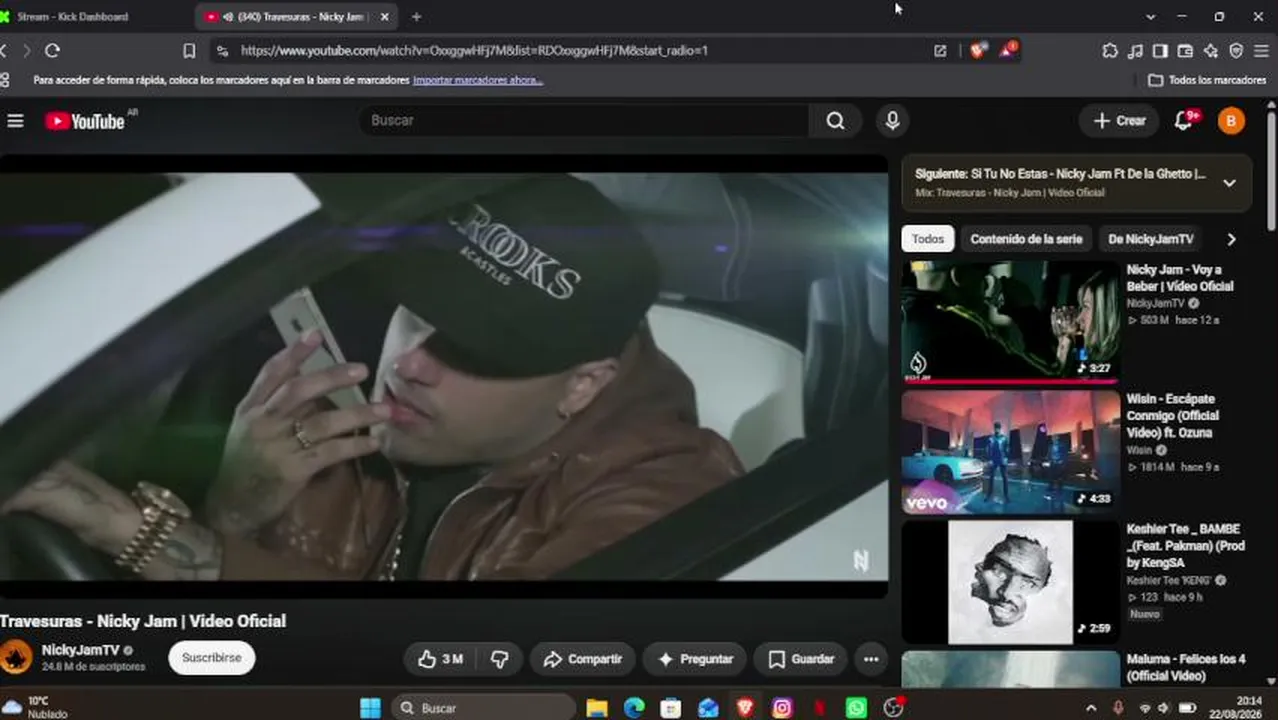Viewport: 1278px width, 720px height.
Task: Select the De NickyJamTV chip
Action: (x=1151, y=239)
